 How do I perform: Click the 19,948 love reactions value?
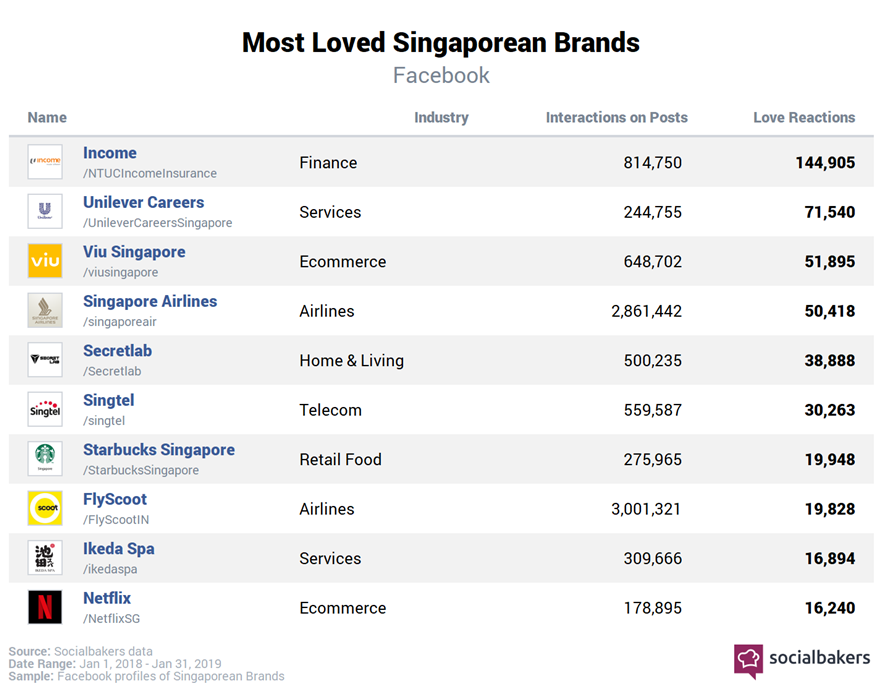(830, 459)
